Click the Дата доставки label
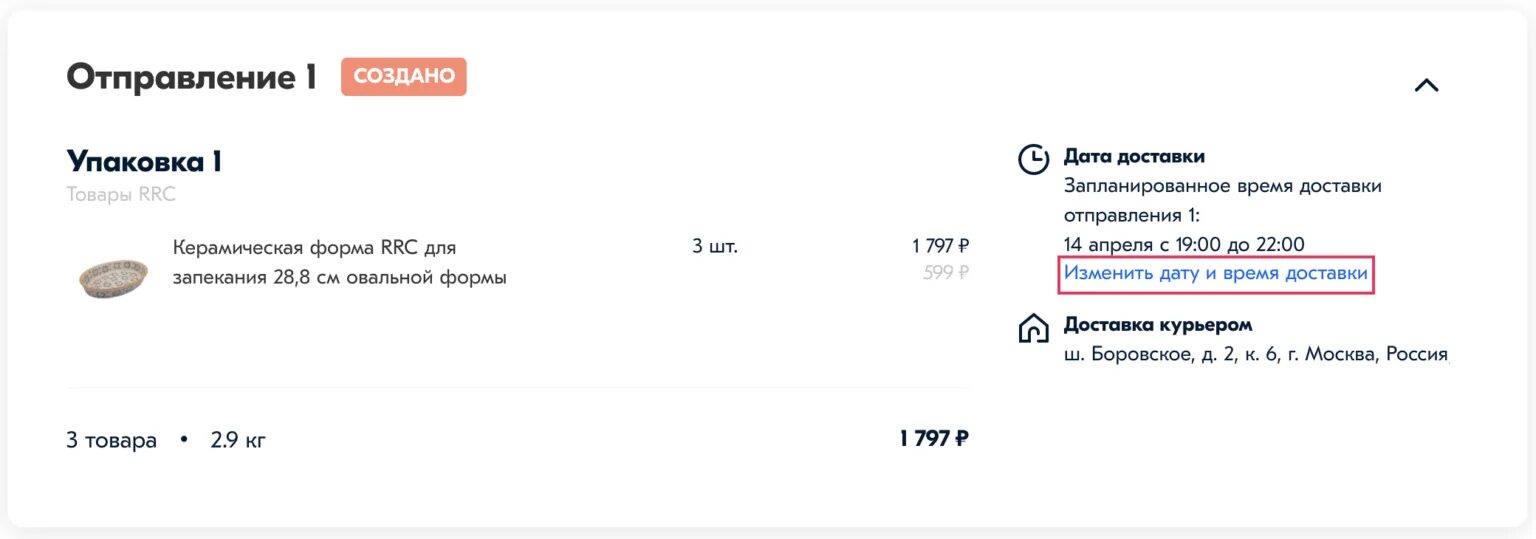The width and height of the screenshot is (1536, 539). [x=1134, y=156]
